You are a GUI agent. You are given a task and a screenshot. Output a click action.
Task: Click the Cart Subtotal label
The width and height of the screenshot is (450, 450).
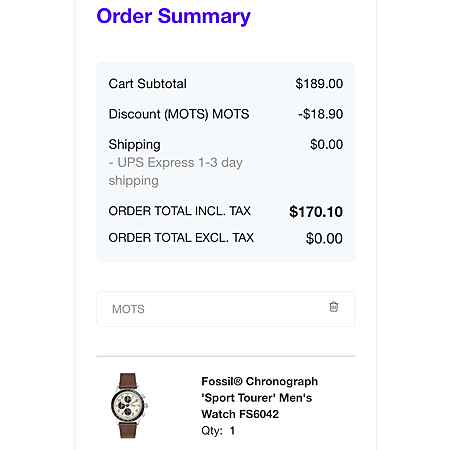tap(147, 84)
